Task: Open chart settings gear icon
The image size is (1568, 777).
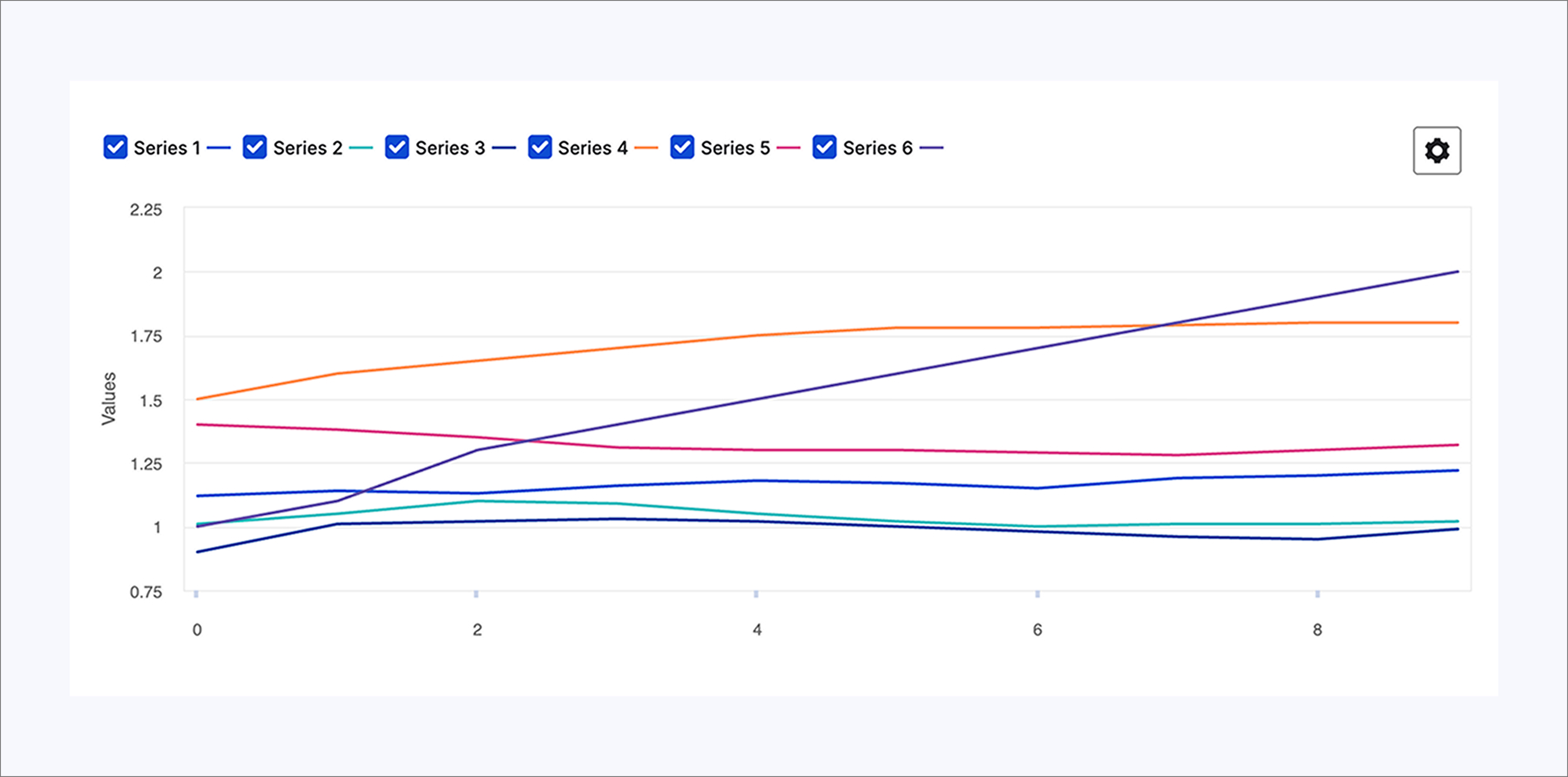Action: (1436, 150)
